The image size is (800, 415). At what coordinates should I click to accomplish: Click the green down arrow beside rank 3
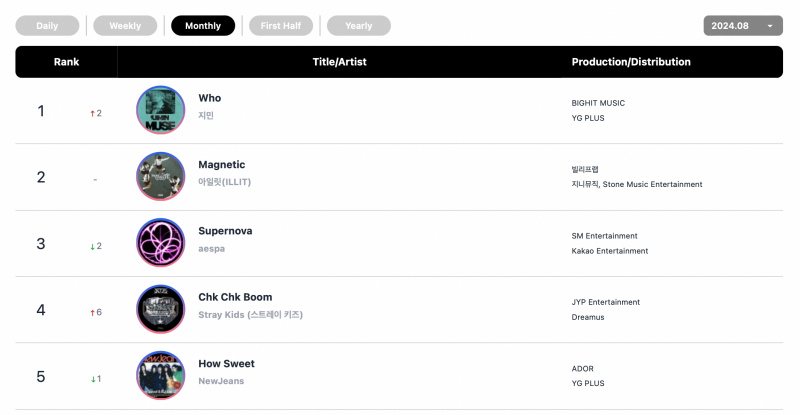coord(92,247)
